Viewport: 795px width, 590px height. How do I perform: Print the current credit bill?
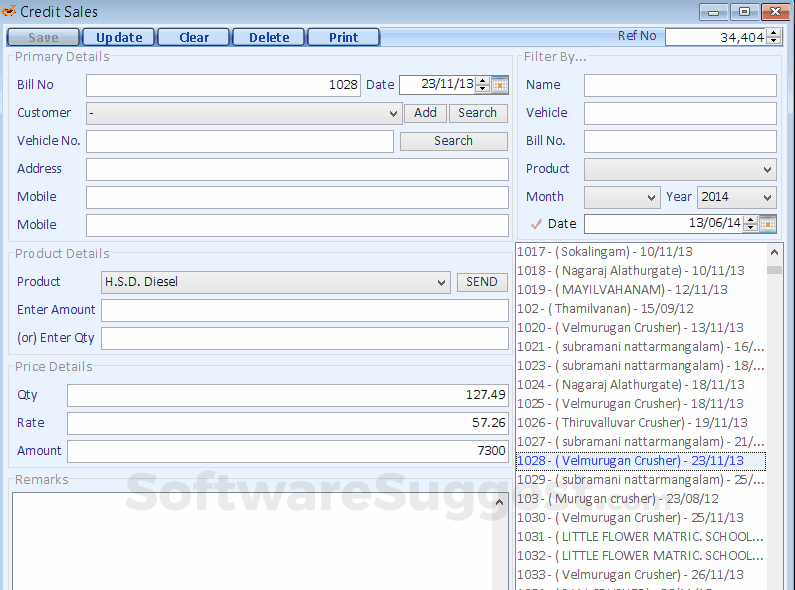(343, 37)
